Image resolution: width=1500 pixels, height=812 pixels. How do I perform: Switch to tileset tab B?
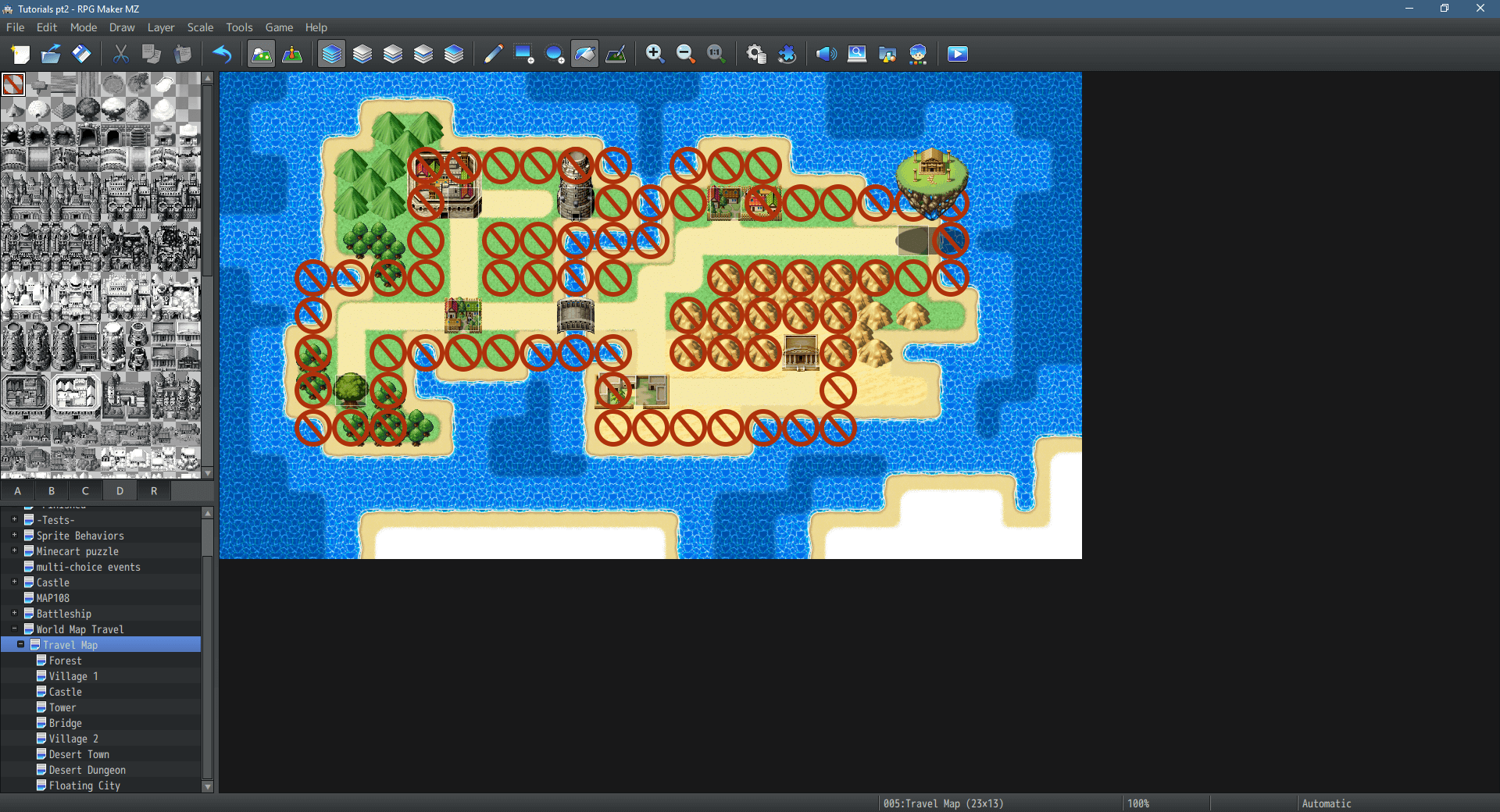coord(52,491)
